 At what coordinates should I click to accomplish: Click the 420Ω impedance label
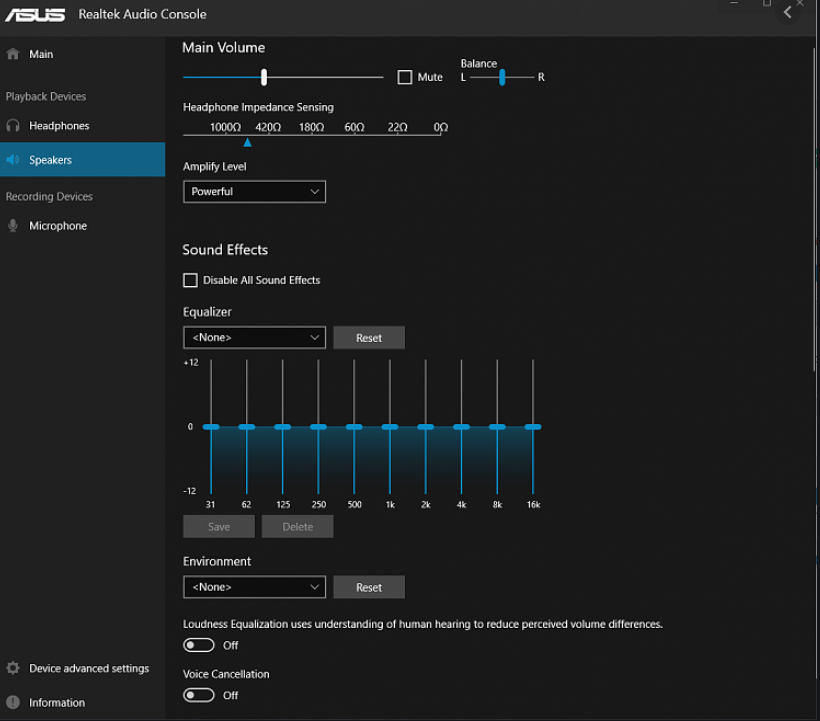pos(268,127)
